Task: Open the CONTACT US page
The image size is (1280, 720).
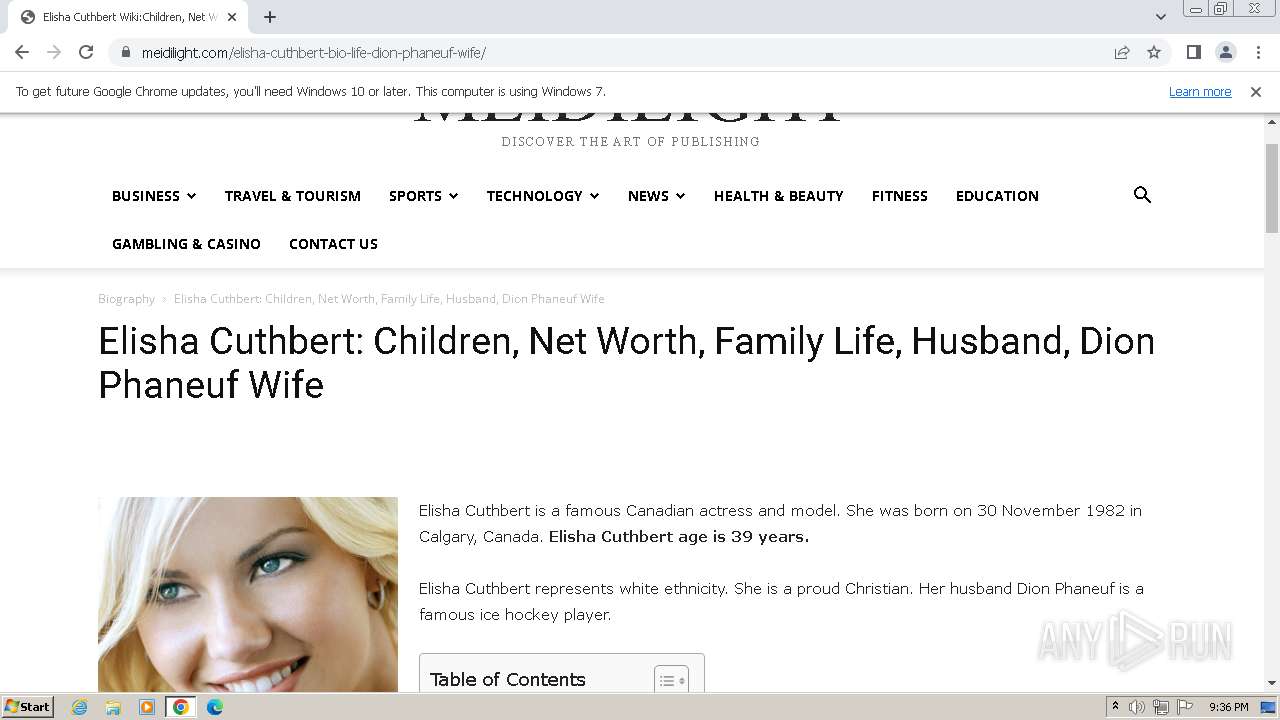Action: coord(333,244)
